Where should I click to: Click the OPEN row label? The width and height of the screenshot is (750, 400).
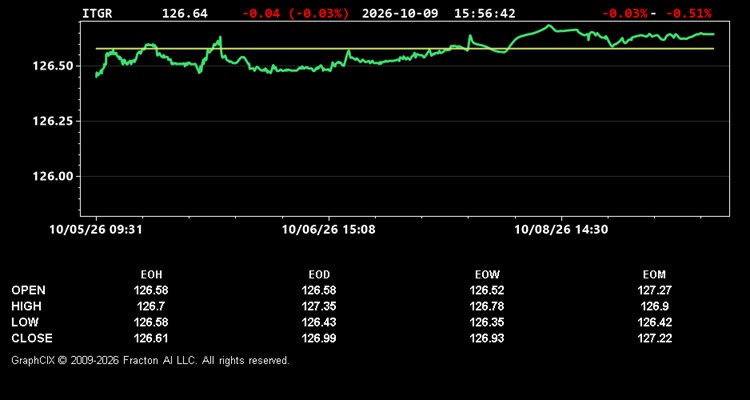[29, 290]
